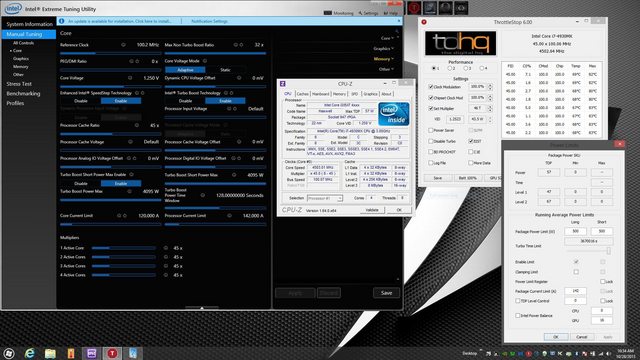Expand the Memory section dropdown in XTU
This screenshot has height=360, width=640.
pos(384,59)
